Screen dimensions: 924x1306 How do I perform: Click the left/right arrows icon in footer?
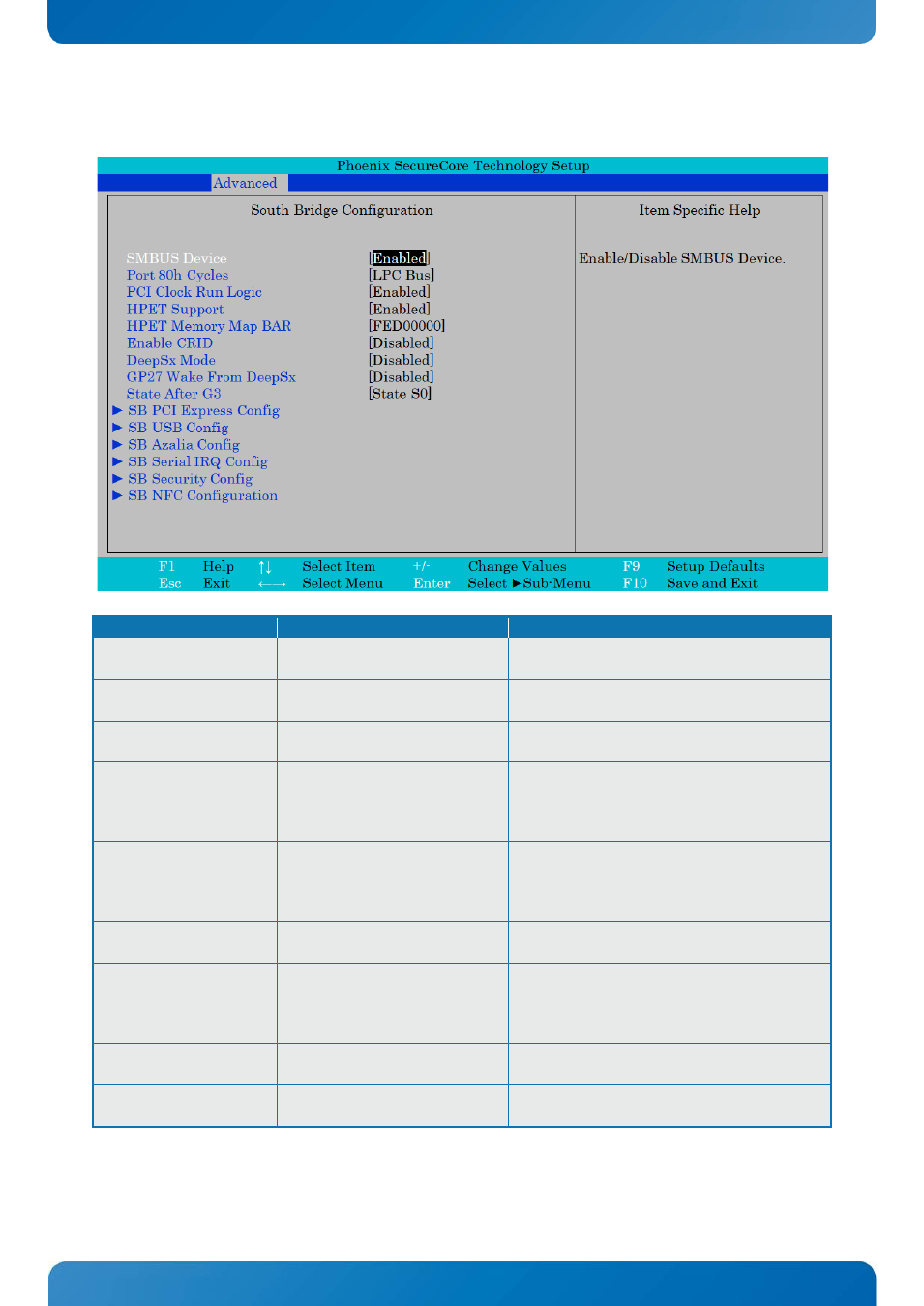coord(272,584)
